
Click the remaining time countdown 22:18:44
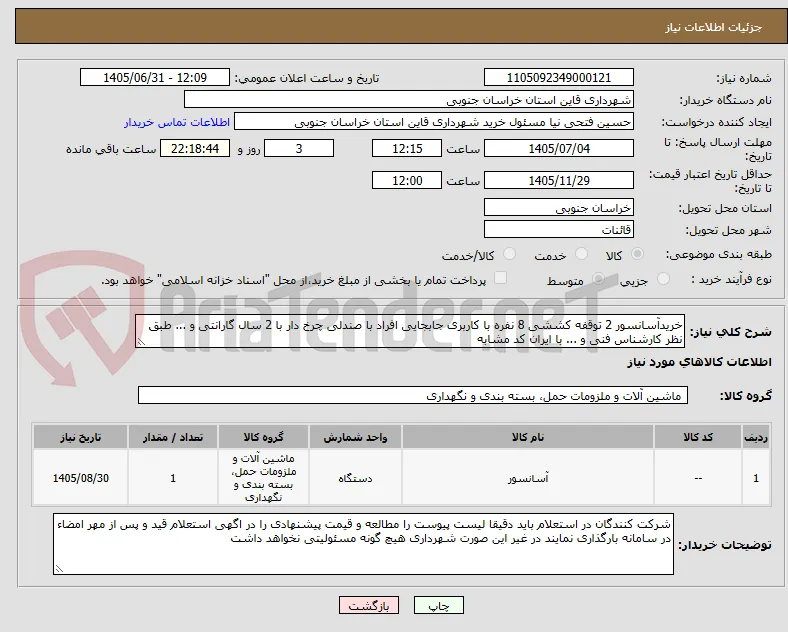click(x=195, y=149)
